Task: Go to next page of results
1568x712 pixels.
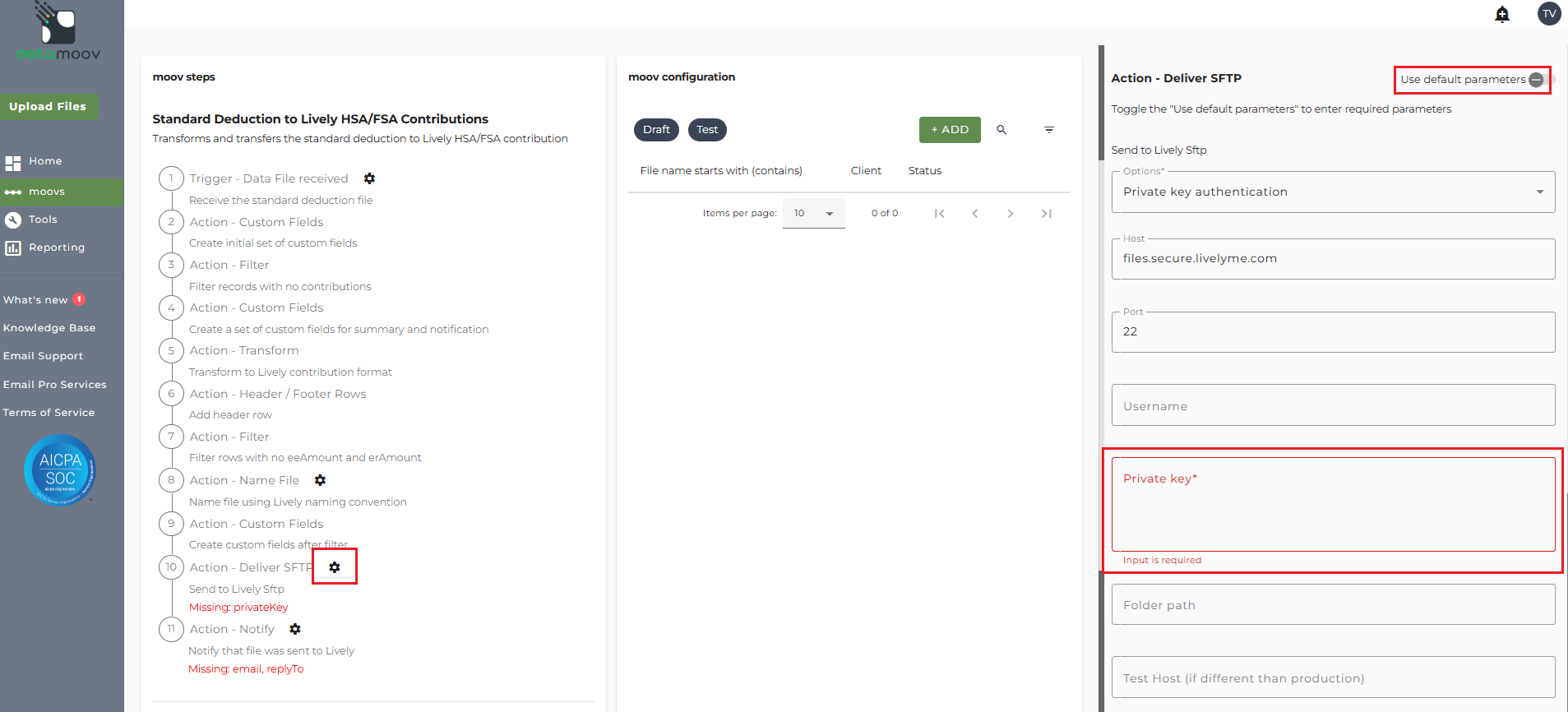Action: pos(1011,214)
